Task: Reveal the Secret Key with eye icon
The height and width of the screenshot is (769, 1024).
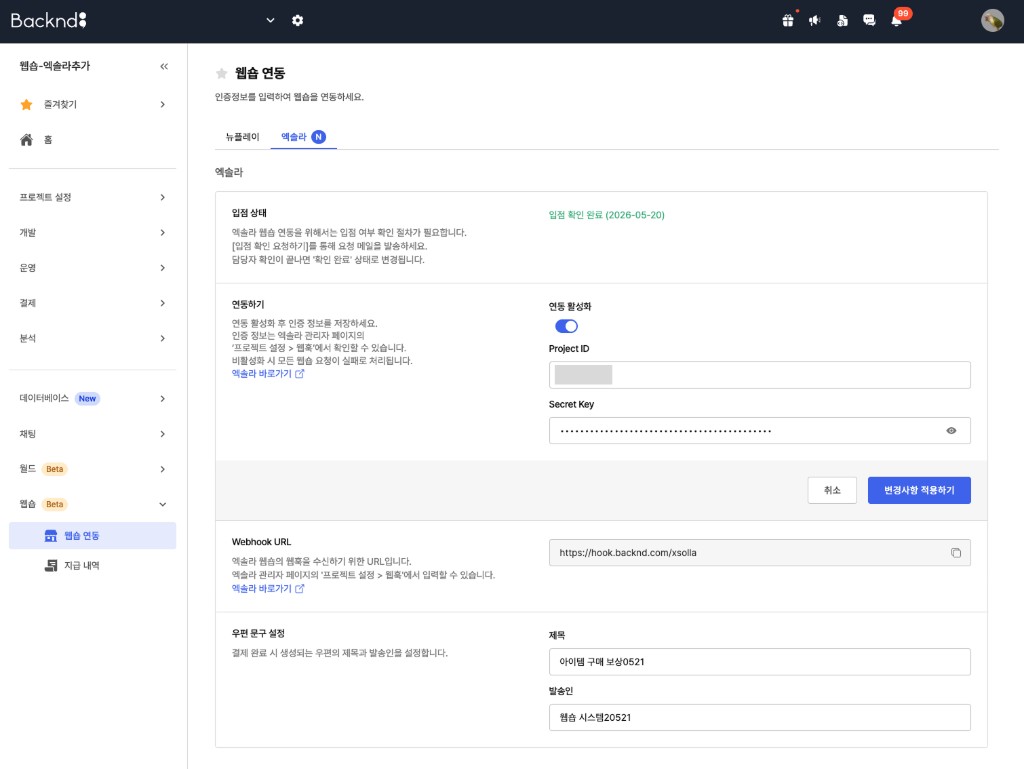Action: click(x=951, y=431)
